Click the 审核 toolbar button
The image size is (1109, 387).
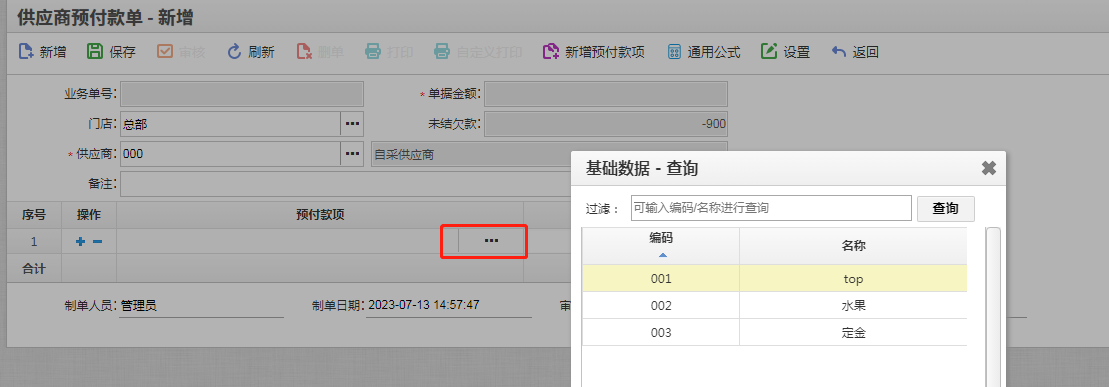tap(181, 52)
